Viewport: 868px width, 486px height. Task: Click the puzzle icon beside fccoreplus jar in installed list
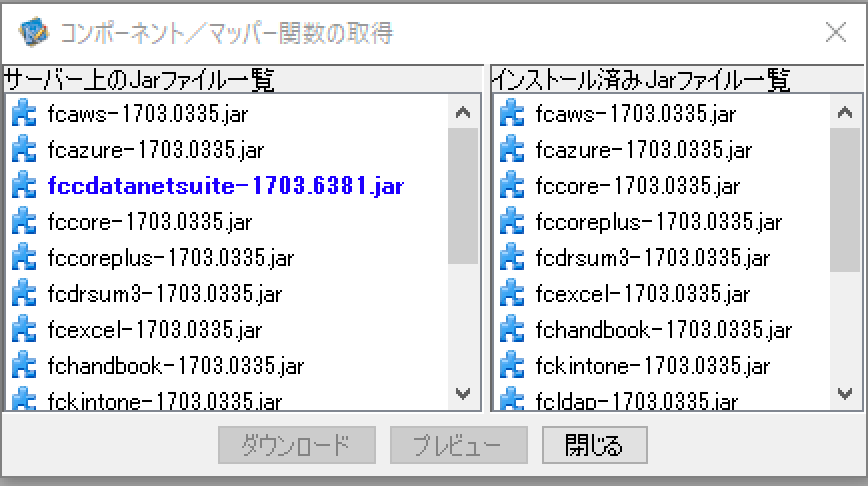pyautogui.click(x=512, y=221)
